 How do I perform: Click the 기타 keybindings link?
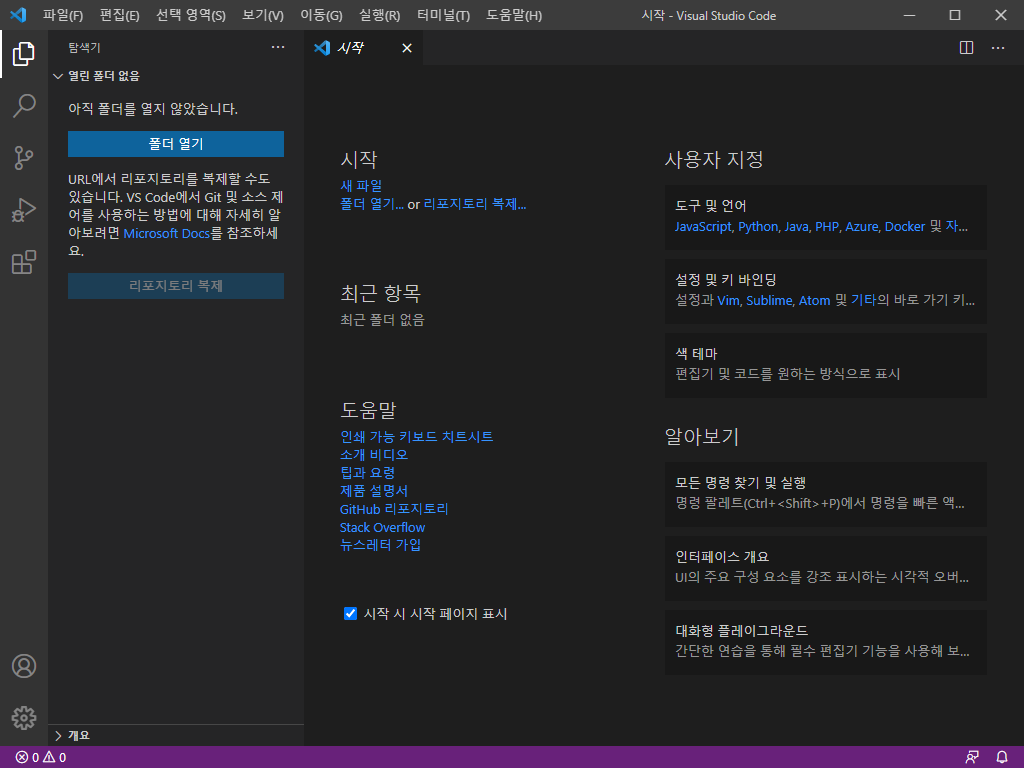pyautogui.click(x=863, y=300)
